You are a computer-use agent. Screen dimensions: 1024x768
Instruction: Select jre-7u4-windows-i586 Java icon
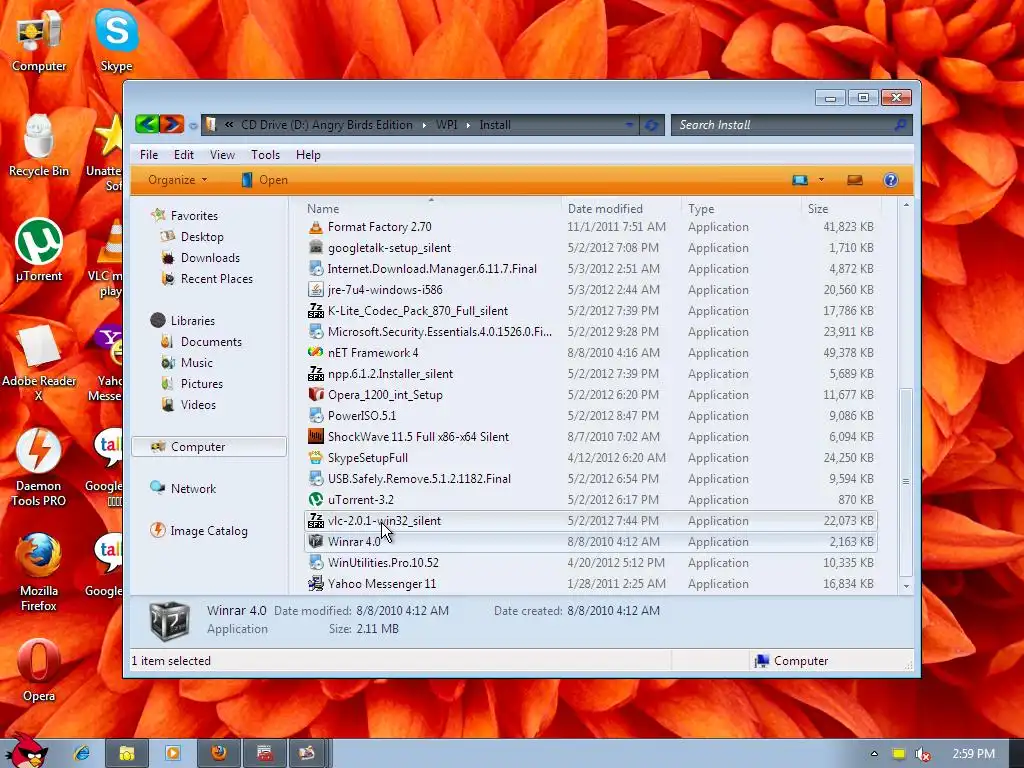coord(315,290)
